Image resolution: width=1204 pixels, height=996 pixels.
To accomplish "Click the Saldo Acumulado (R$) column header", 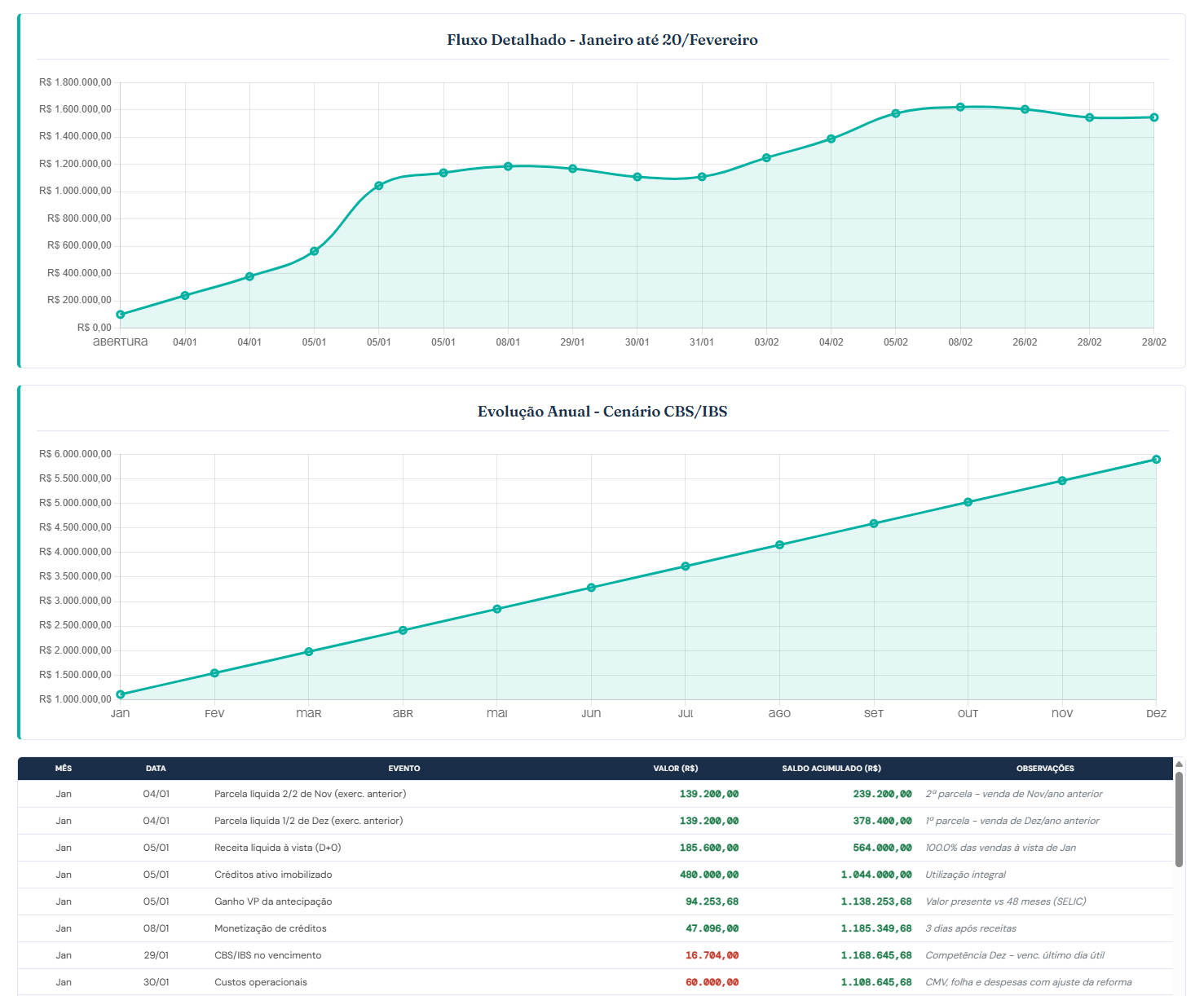I will (x=831, y=769).
